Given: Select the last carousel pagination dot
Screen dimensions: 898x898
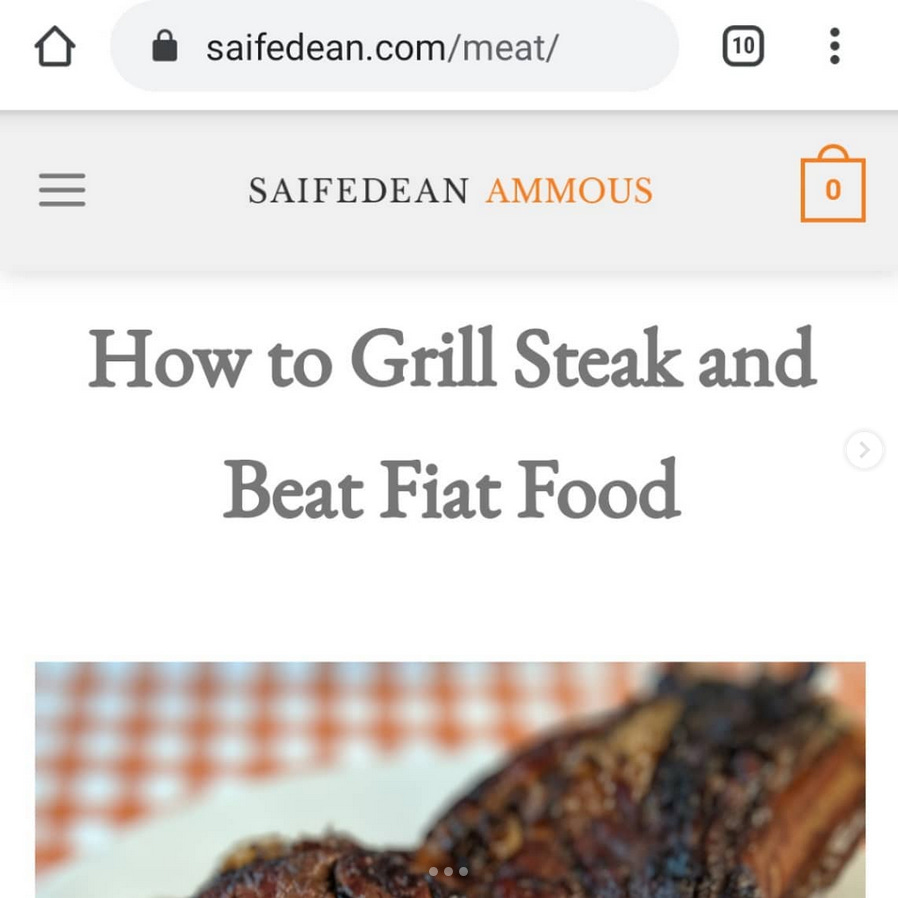Looking at the screenshot, I should click(x=463, y=871).
